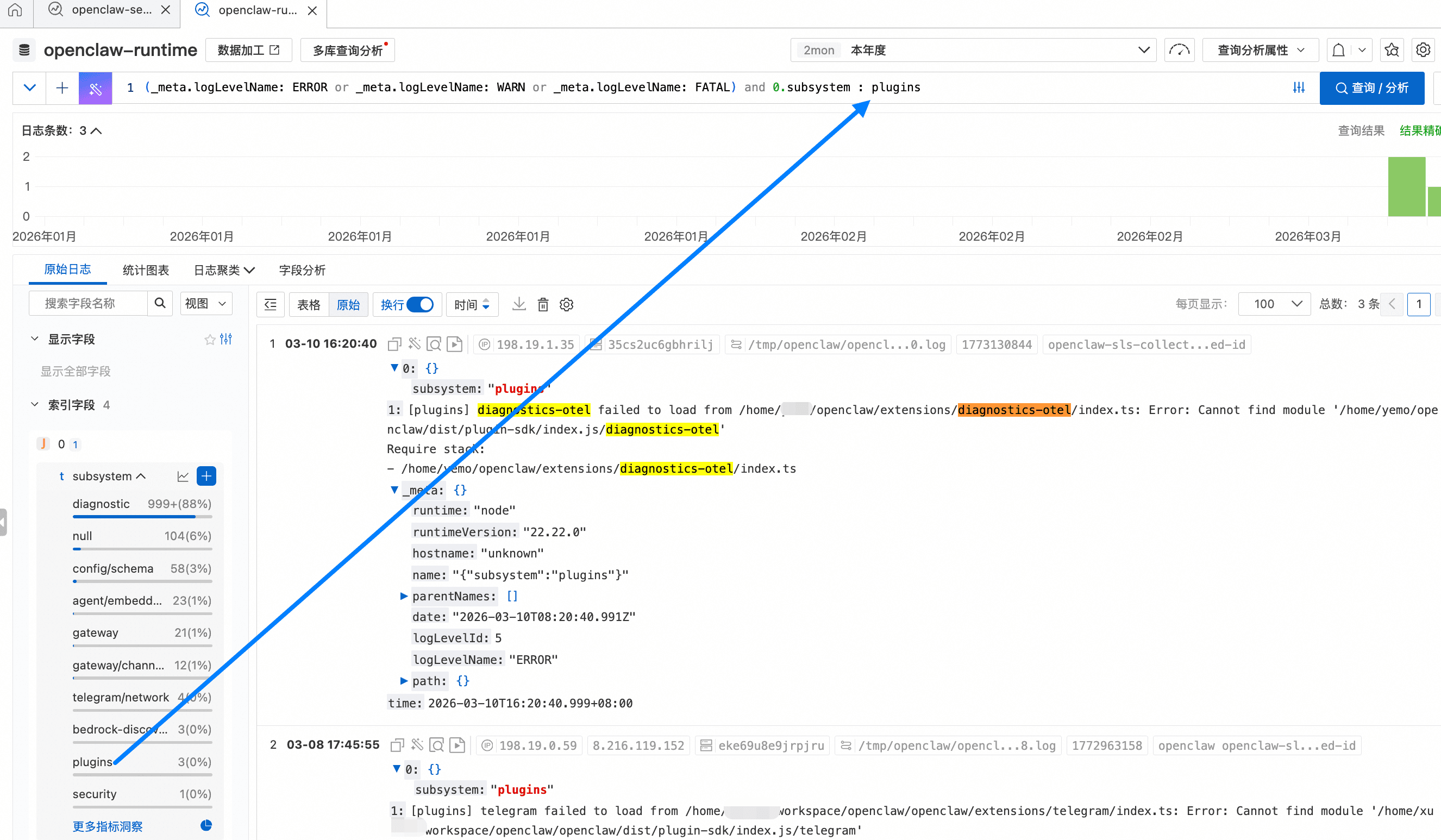Open the 字段分析 tab
The height and width of the screenshot is (840, 1441).
click(302, 270)
